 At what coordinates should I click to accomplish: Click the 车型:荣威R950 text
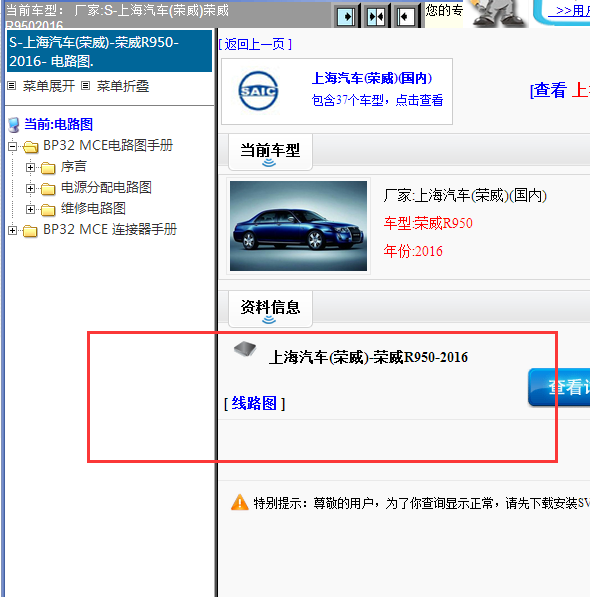428,223
